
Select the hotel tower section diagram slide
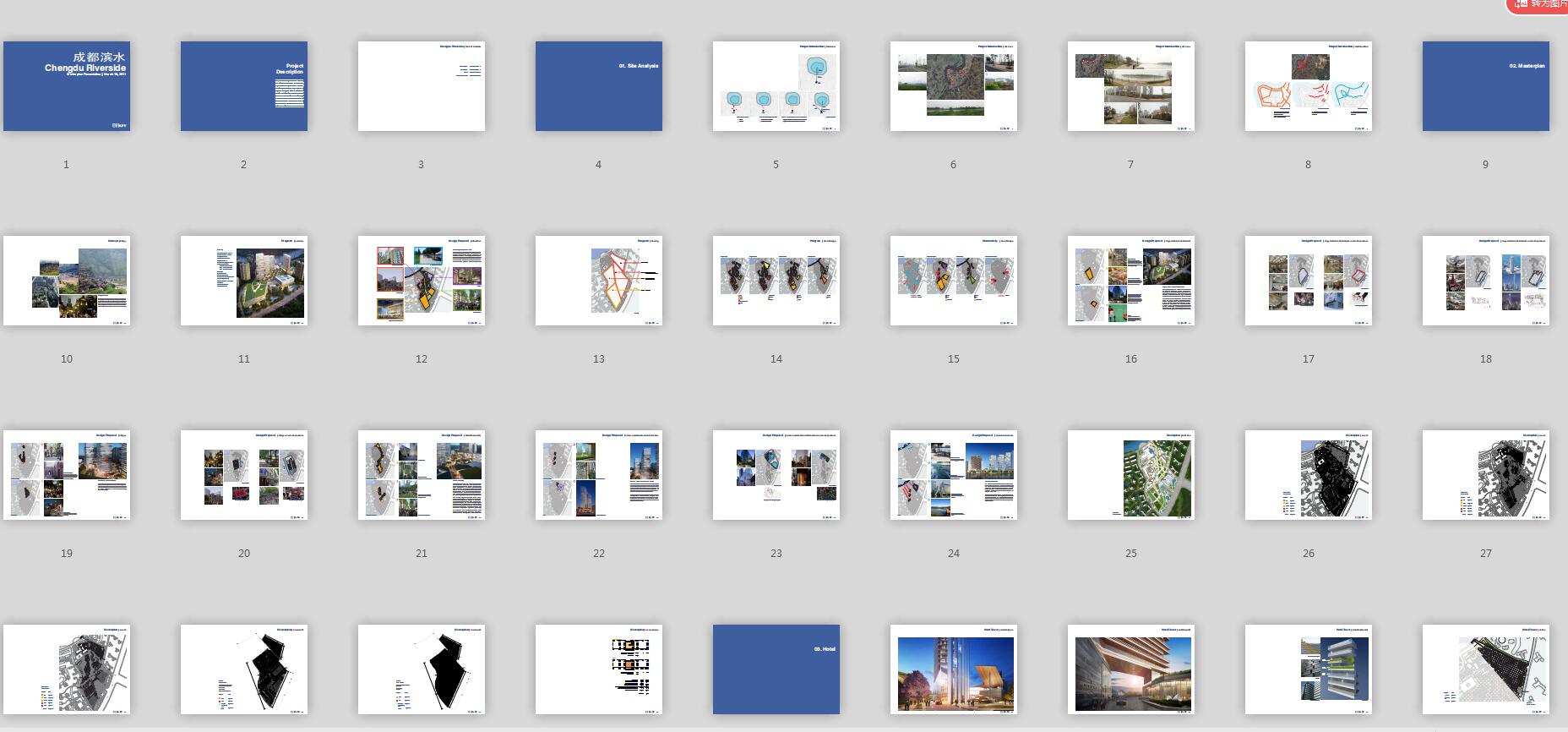point(1309,669)
